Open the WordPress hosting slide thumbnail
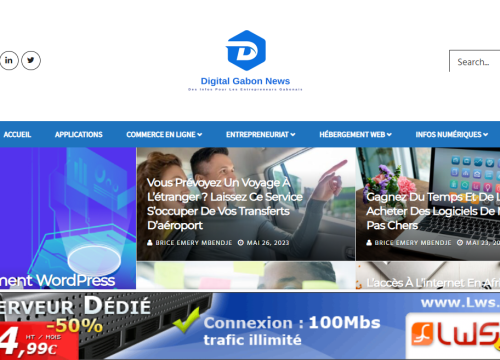Viewport: 500px width, 360px height. point(68,218)
